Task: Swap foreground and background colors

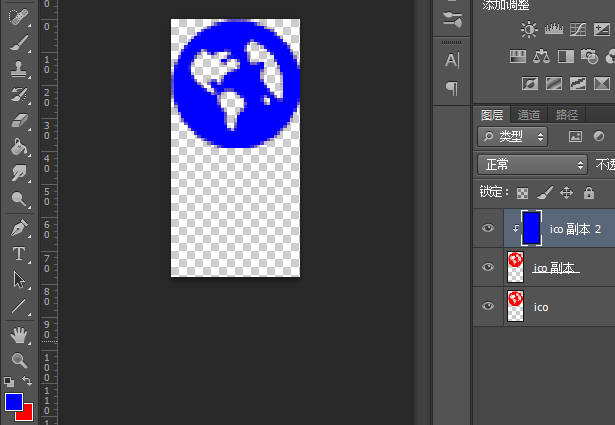Action: click(27, 381)
